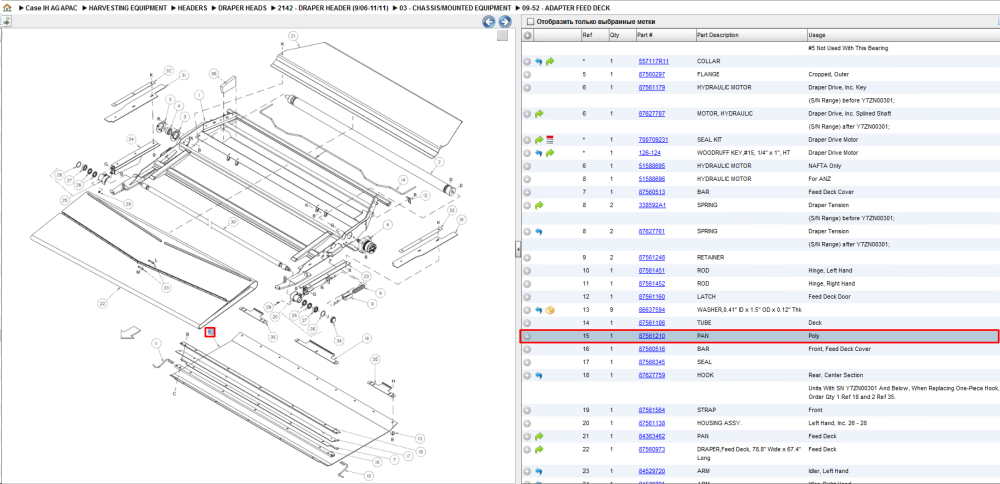Open '03 - CHASSIS/MOUNTED EQUIPMENT' breadcrumb
The height and width of the screenshot is (484, 1000).
456,8
